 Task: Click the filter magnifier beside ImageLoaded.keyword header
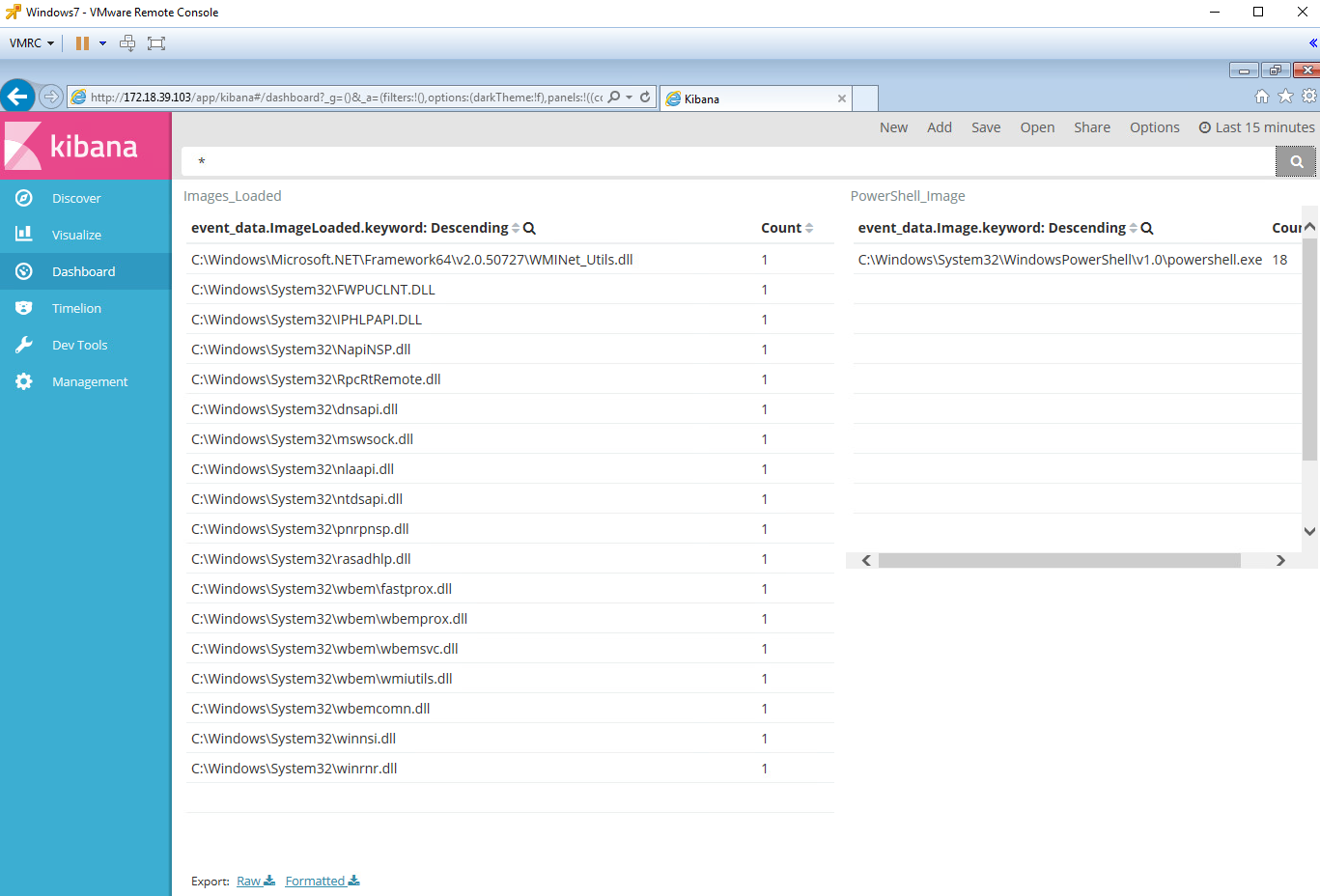[x=529, y=229]
